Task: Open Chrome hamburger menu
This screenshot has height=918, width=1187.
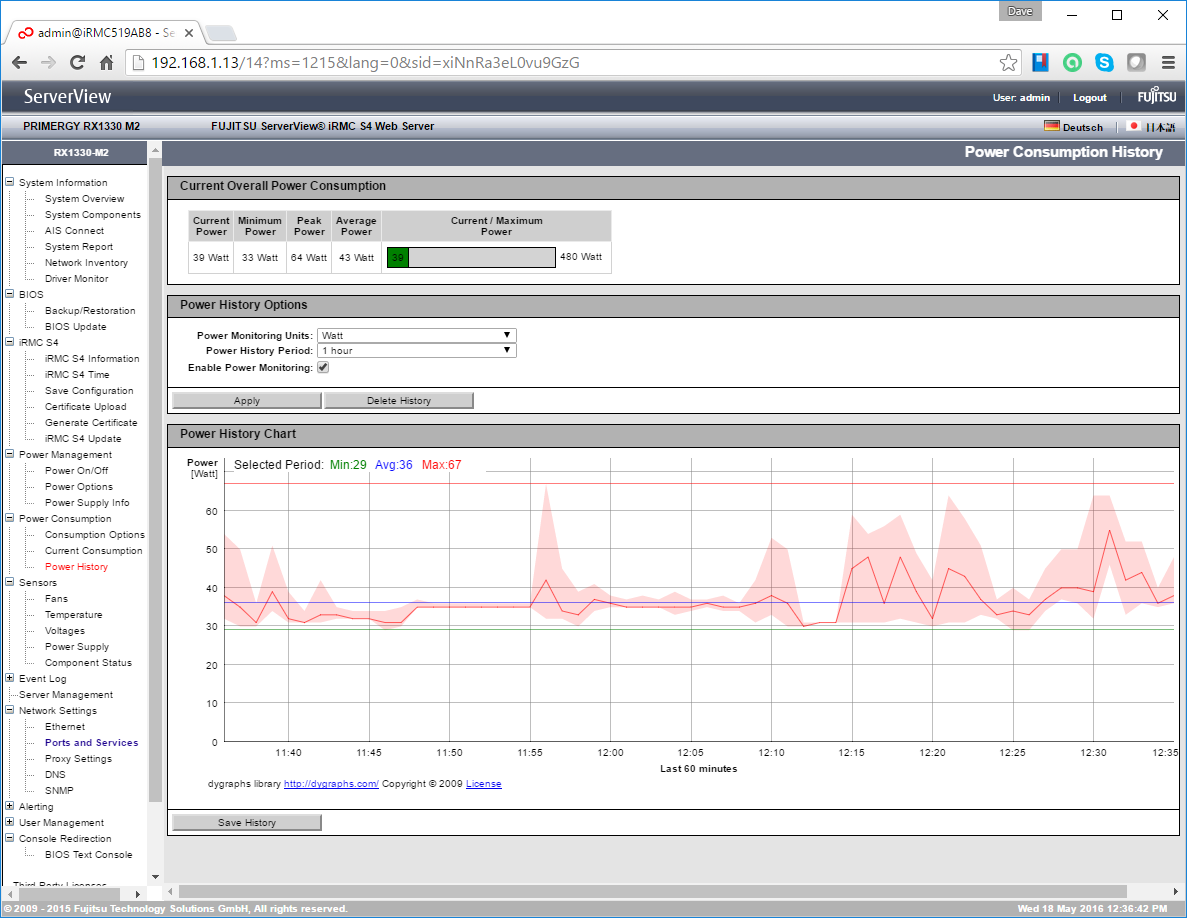Action: click(1167, 63)
